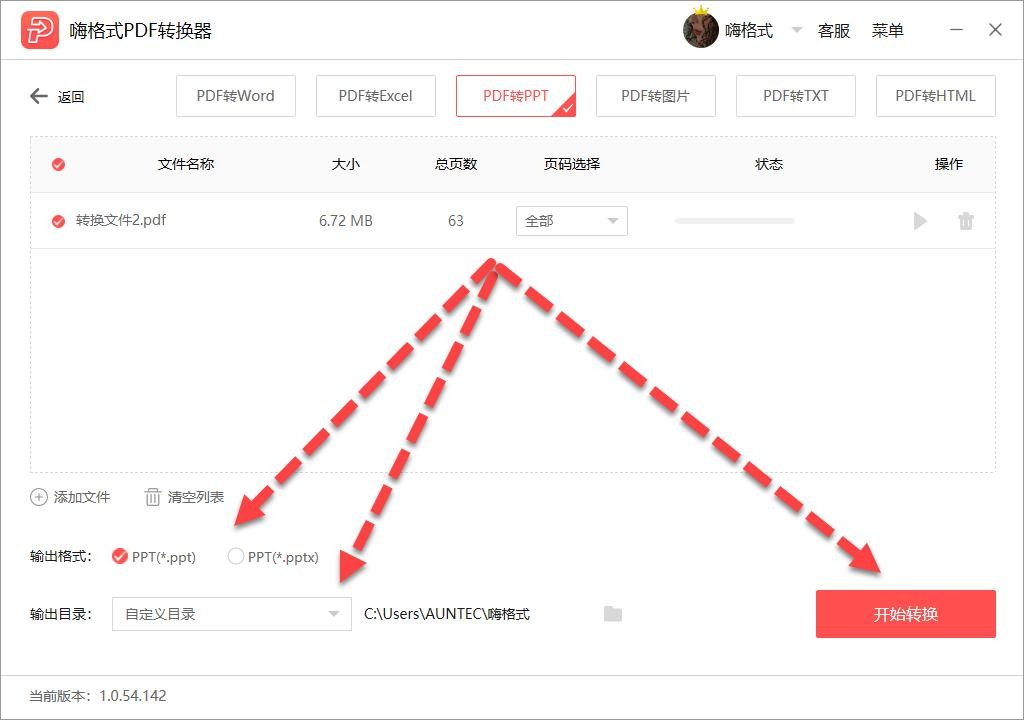Click the trash icon for 清空列表

click(x=152, y=497)
